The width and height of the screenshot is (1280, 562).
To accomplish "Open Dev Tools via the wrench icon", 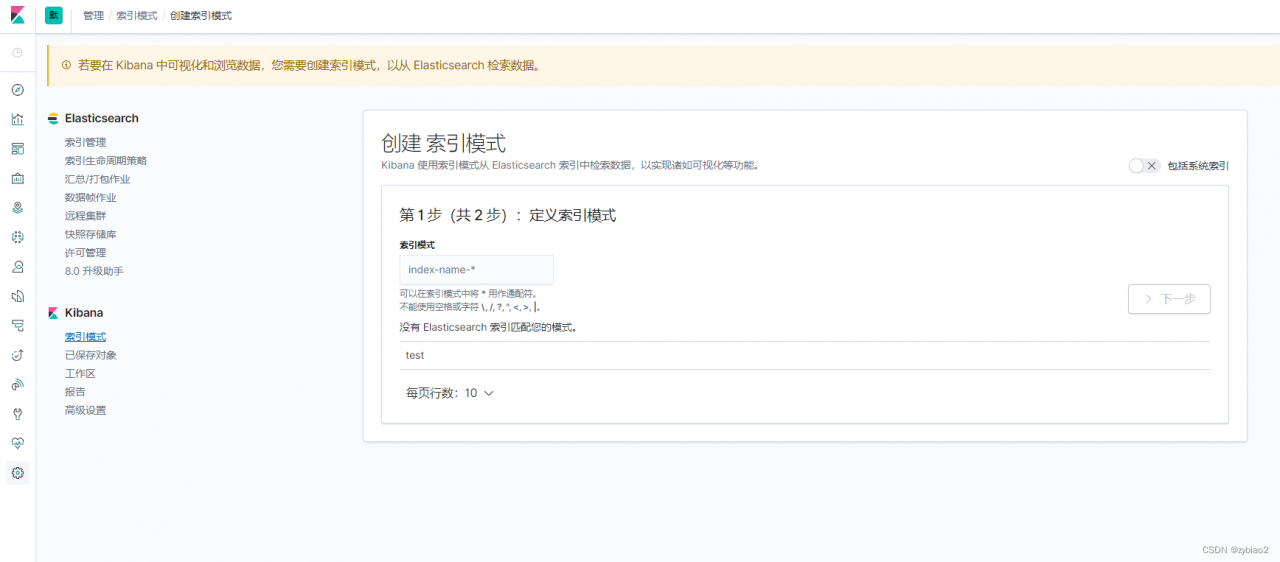I will click(x=17, y=414).
